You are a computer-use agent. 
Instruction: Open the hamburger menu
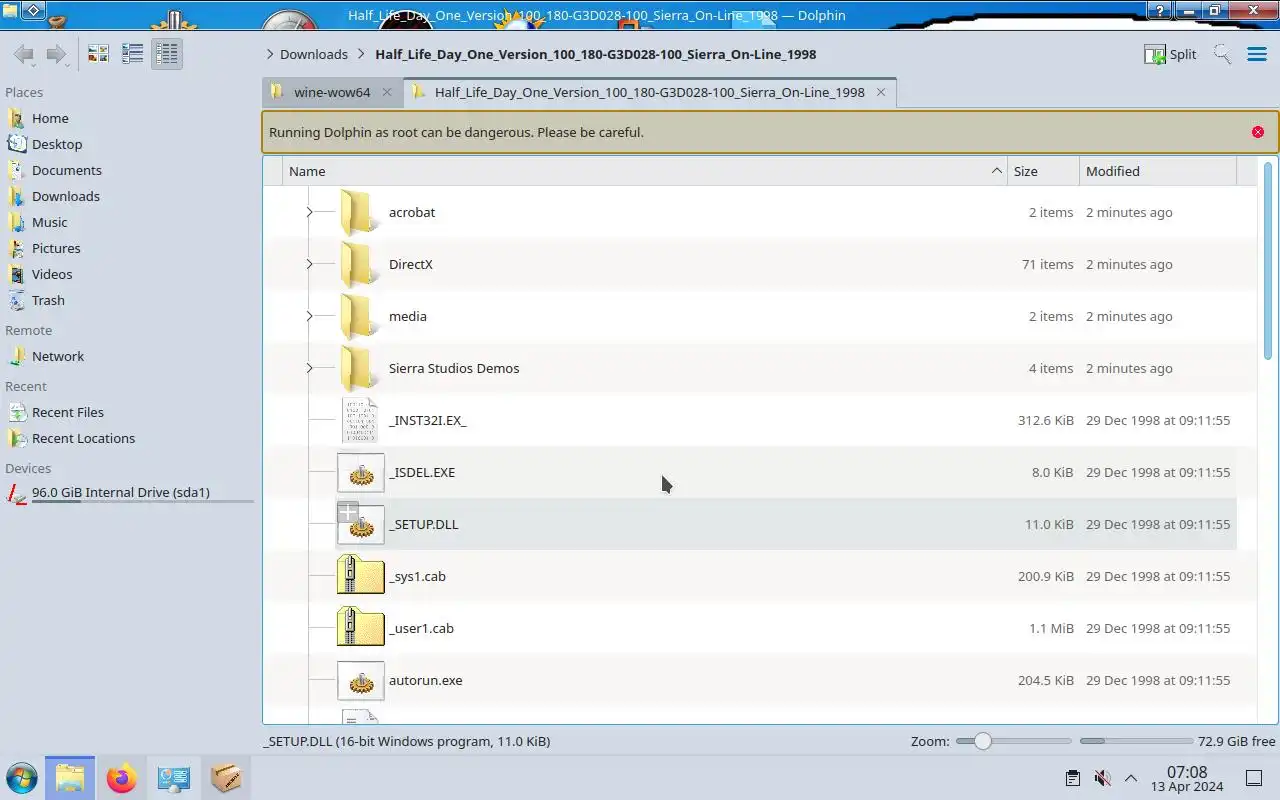[1257, 54]
